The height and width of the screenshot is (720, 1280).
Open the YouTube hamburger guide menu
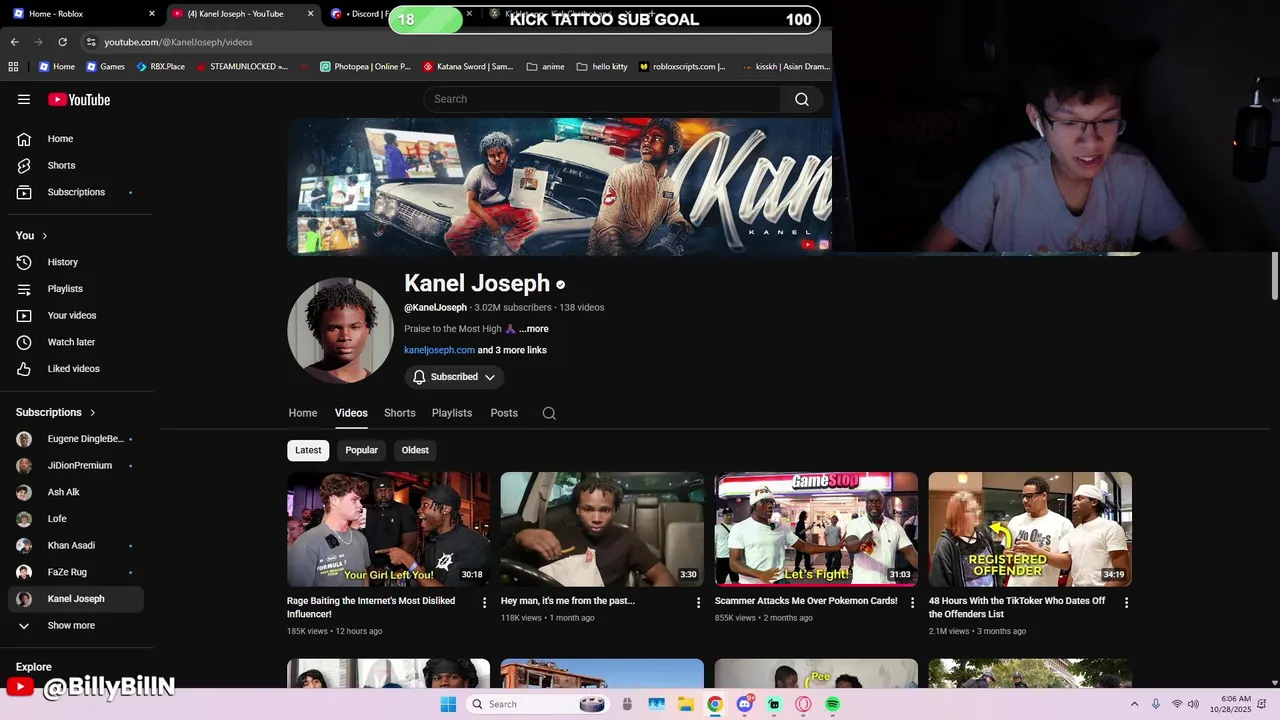24,99
